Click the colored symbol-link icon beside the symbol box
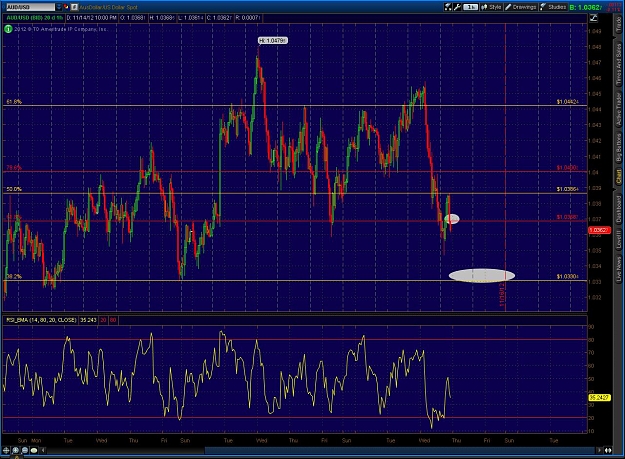This screenshot has height=459, width=625. click(x=66, y=7)
